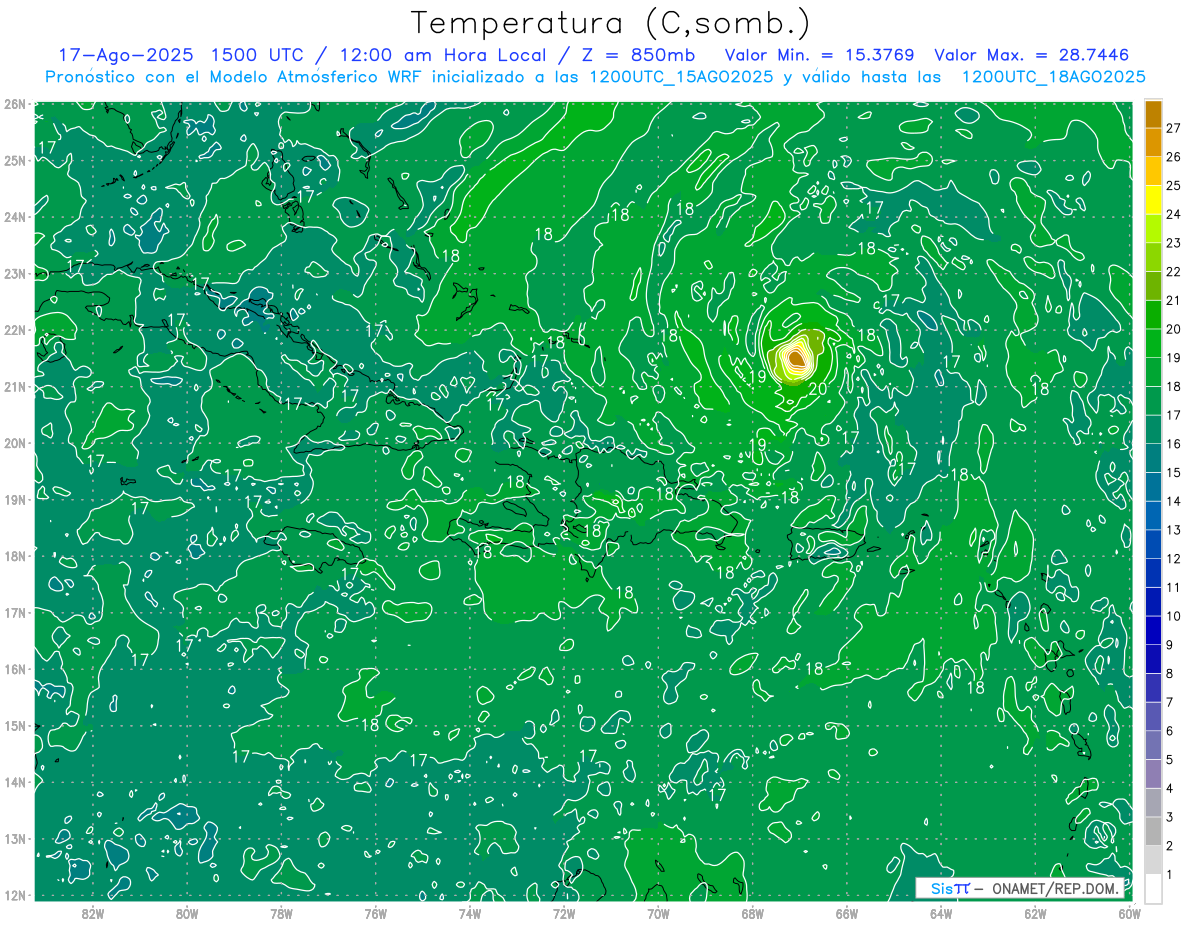Click the '74W' longitude axis label
Screen dimensions: 1200x927
click(x=470, y=912)
